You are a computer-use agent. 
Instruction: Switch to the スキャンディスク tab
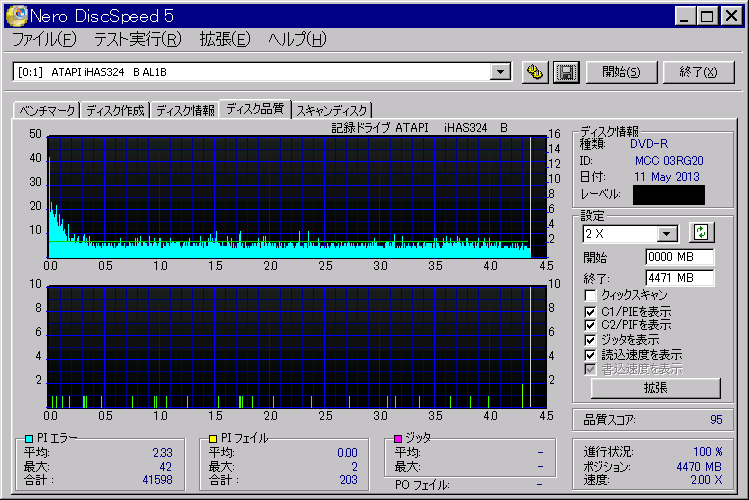click(x=332, y=110)
